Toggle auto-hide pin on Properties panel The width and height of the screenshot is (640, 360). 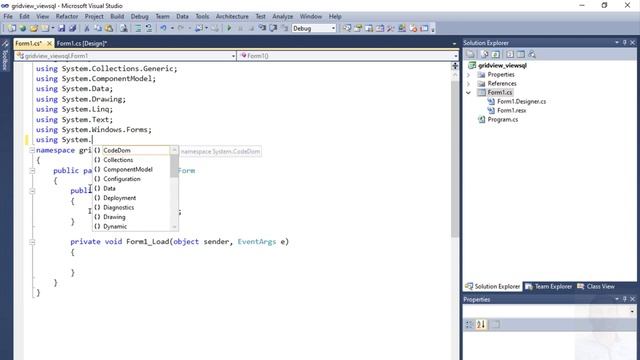pyautogui.click(x=624, y=299)
